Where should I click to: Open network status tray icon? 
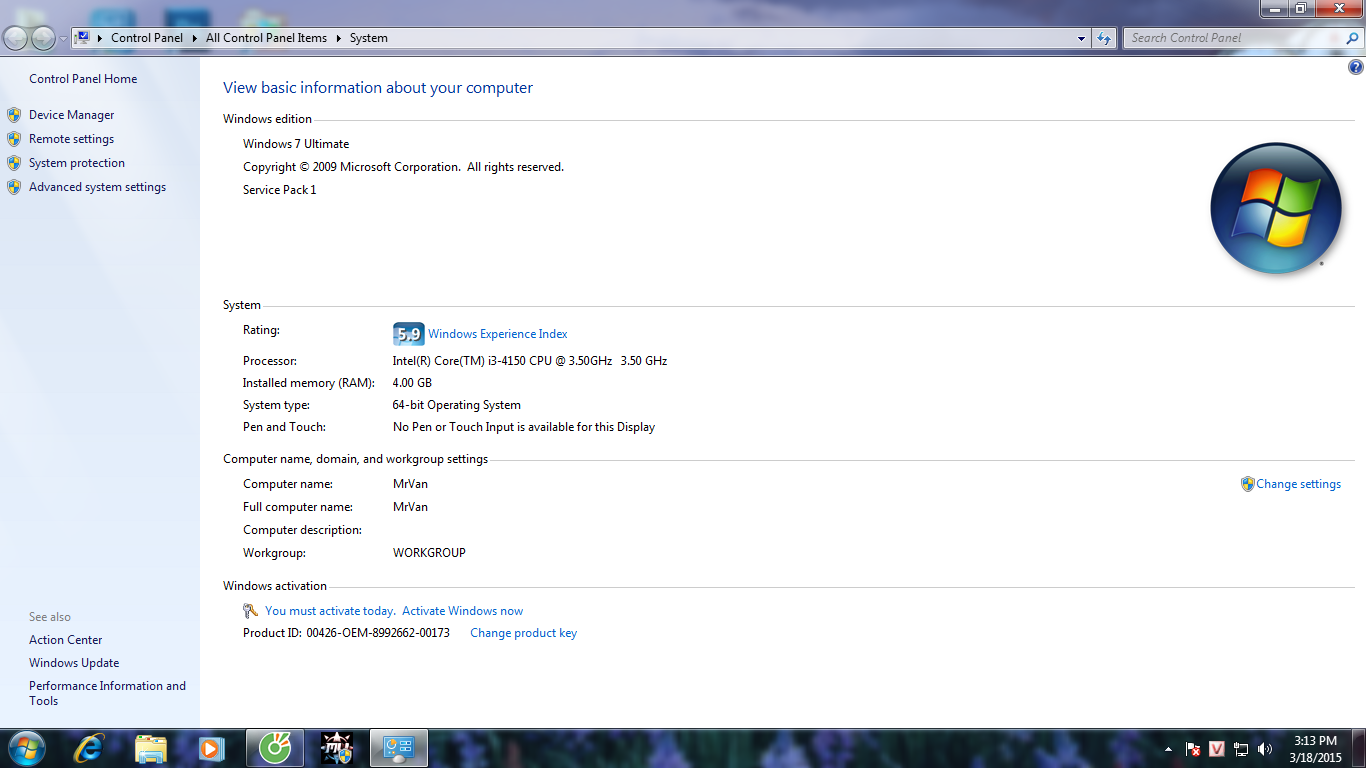tap(1241, 749)
